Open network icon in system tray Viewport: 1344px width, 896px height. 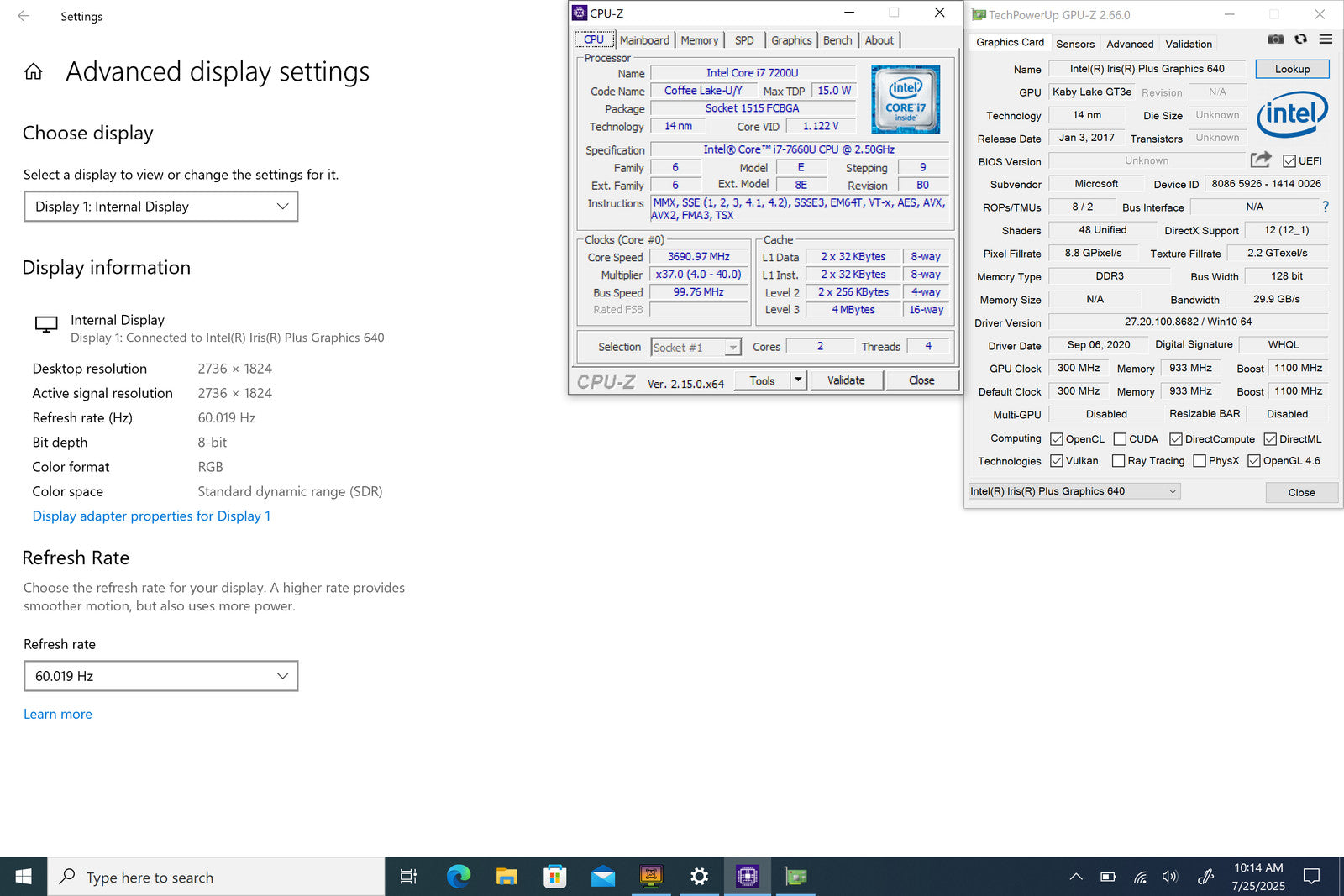tap(1140, 877)
